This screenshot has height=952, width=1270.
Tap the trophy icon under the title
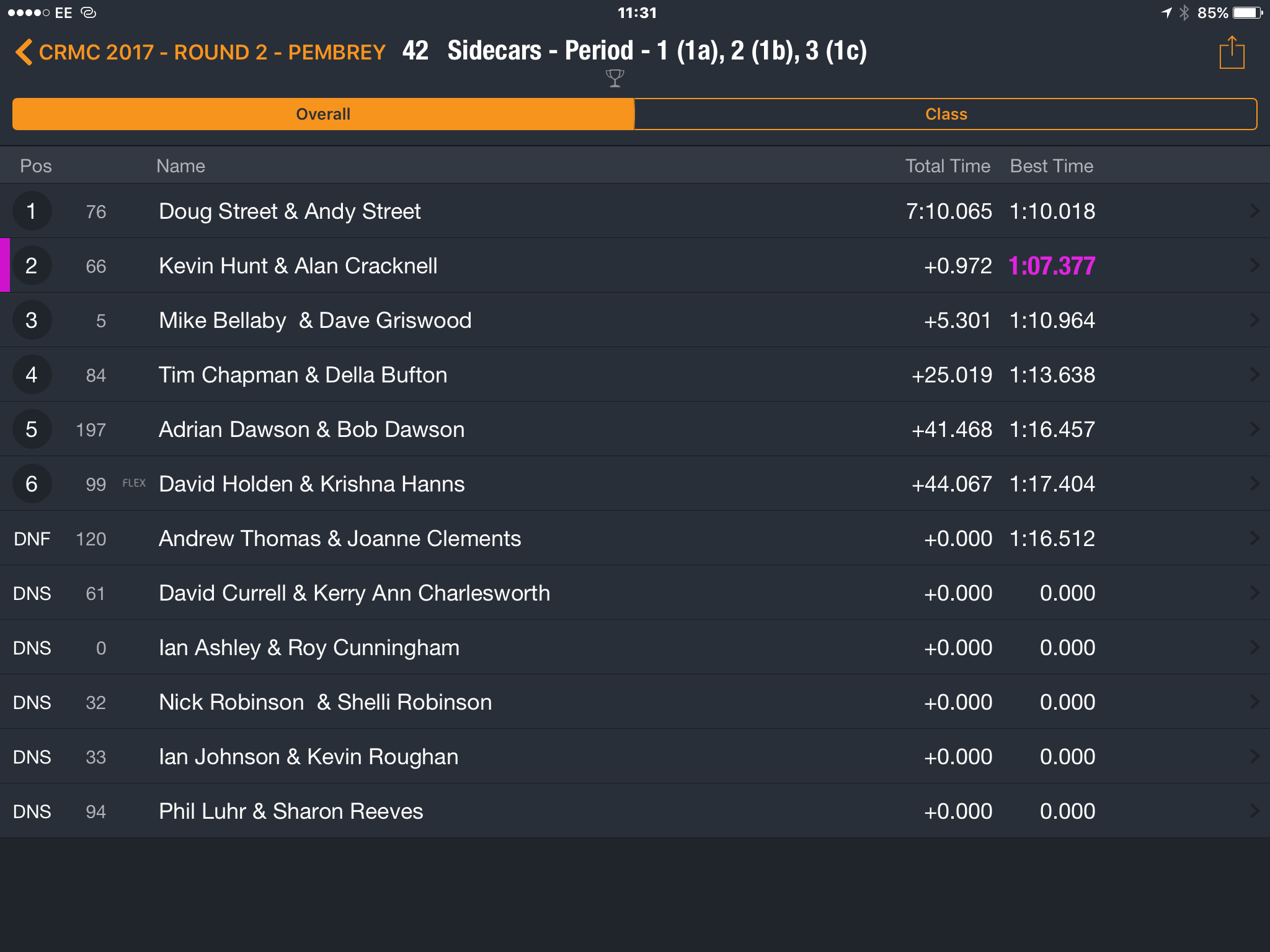[615, 78]
